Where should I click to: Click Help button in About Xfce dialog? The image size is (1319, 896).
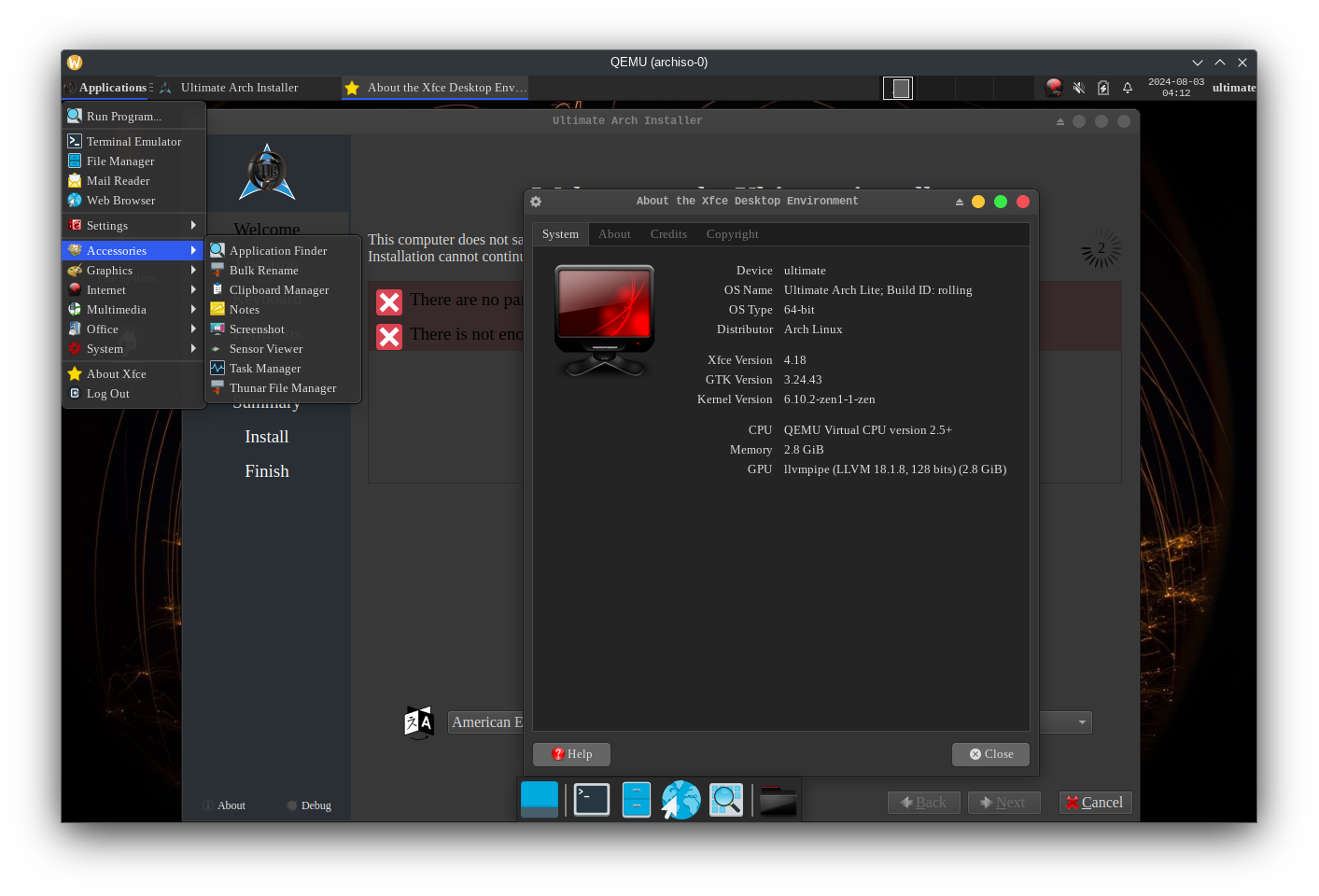[571, 754]
